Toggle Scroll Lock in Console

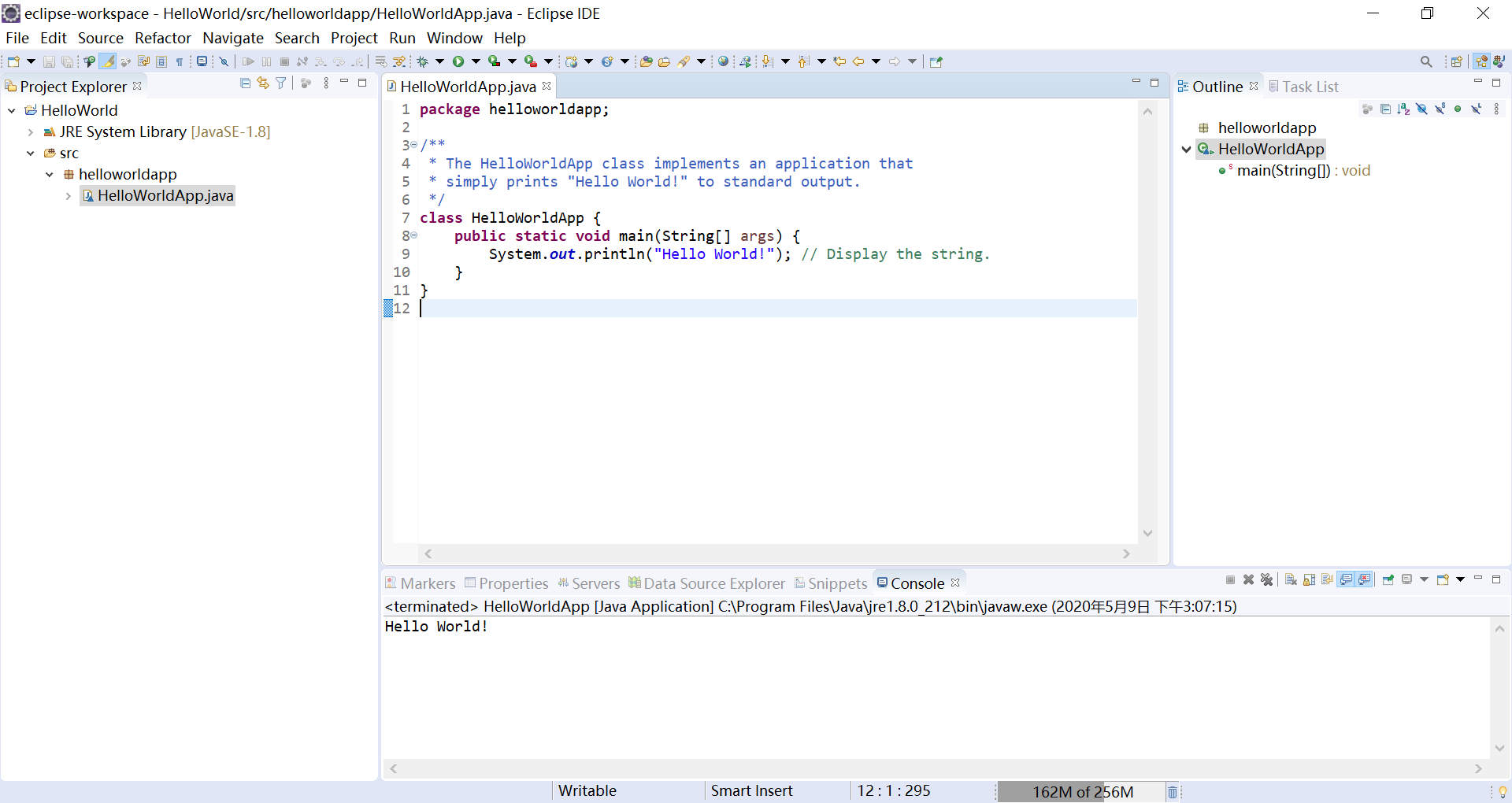click(x=1309, y=579)
